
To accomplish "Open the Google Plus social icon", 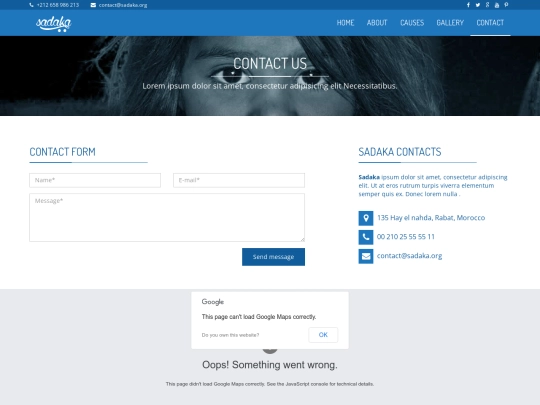I will click(487, 5).
